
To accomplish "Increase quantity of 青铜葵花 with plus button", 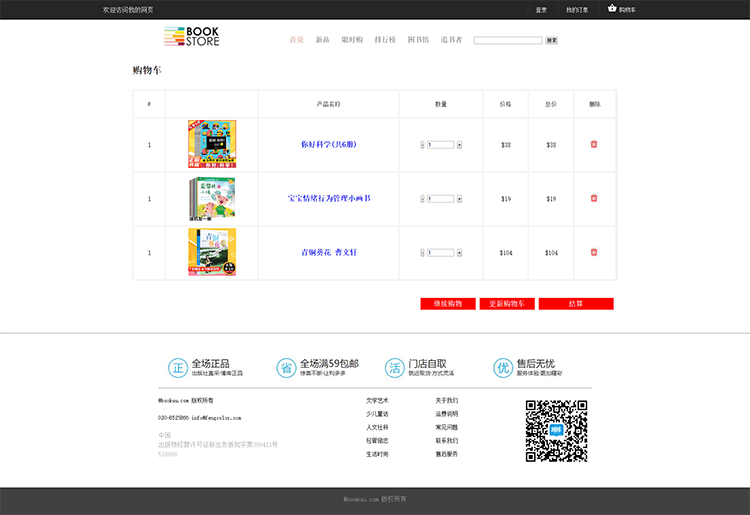I will pos(459,253).
